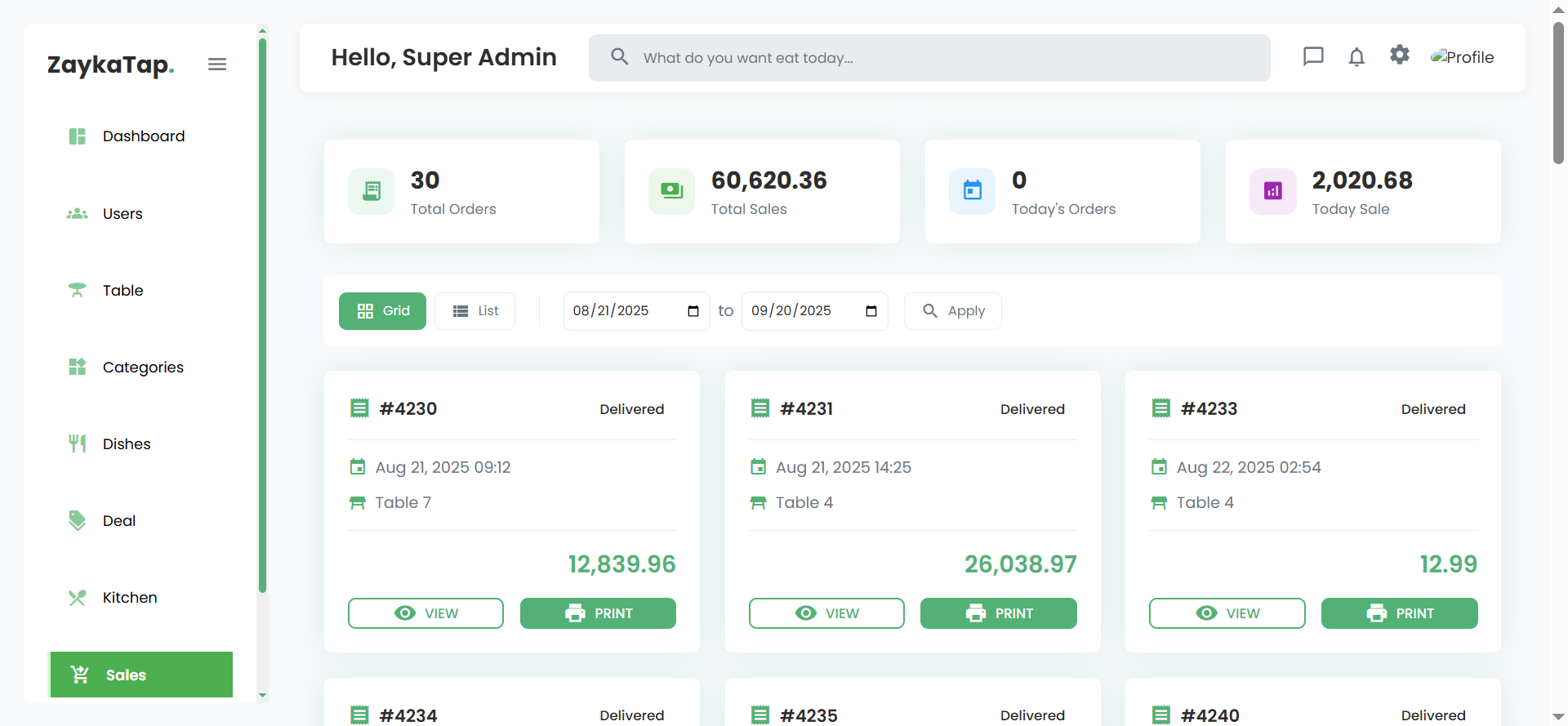Open the start date calendar picker
The width and height of the screenshot is (1568, 726).
[x=693, y=311]
